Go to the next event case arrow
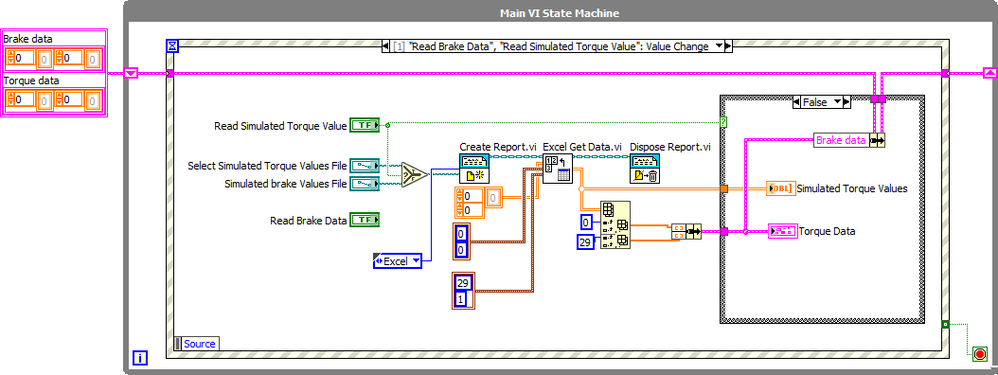The height and width of the screenshot is (375, 998). pos(728,46)
